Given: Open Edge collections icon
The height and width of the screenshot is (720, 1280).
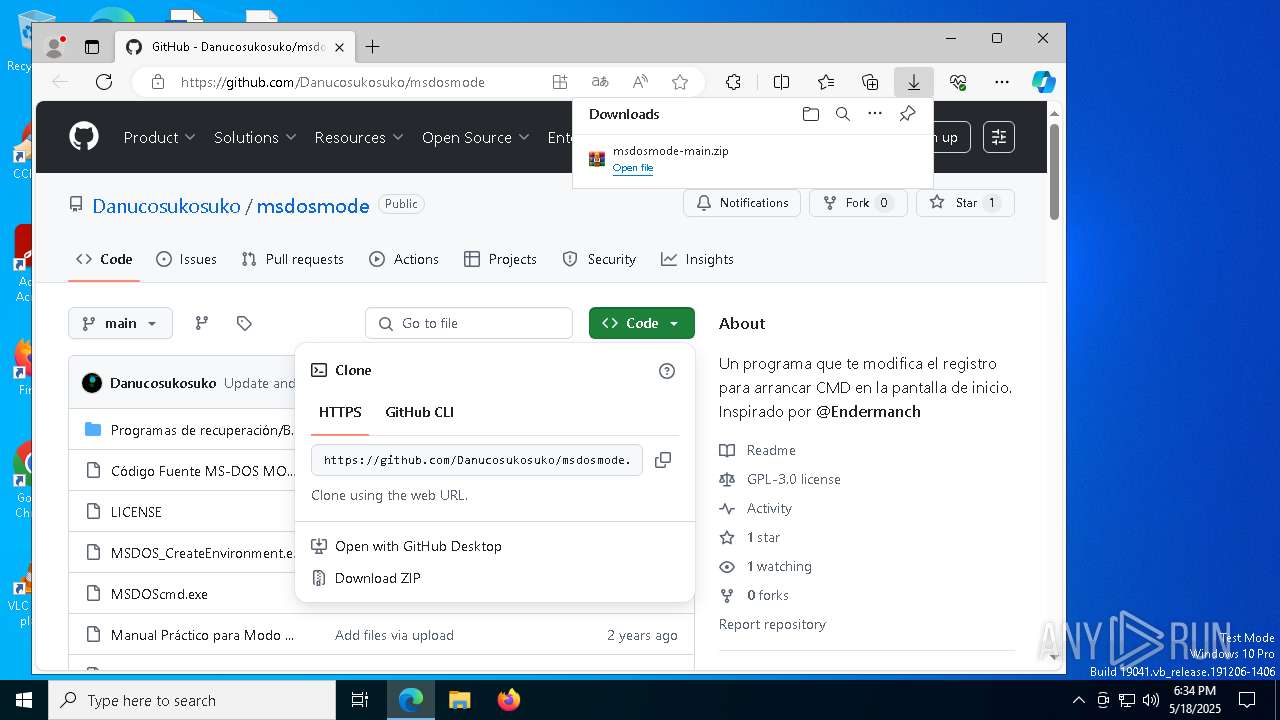Looking at the screenshot, I should 870,82.
